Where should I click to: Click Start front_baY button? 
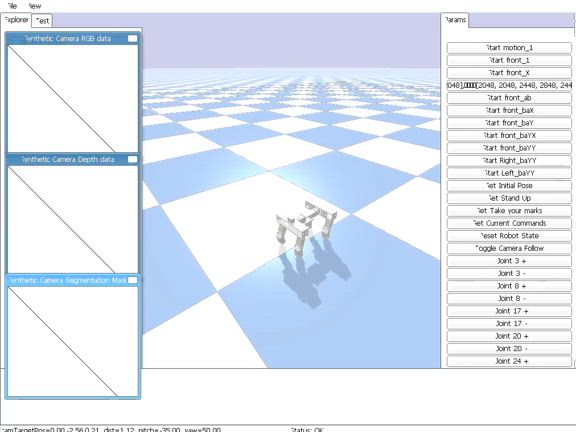pos(509,123)
